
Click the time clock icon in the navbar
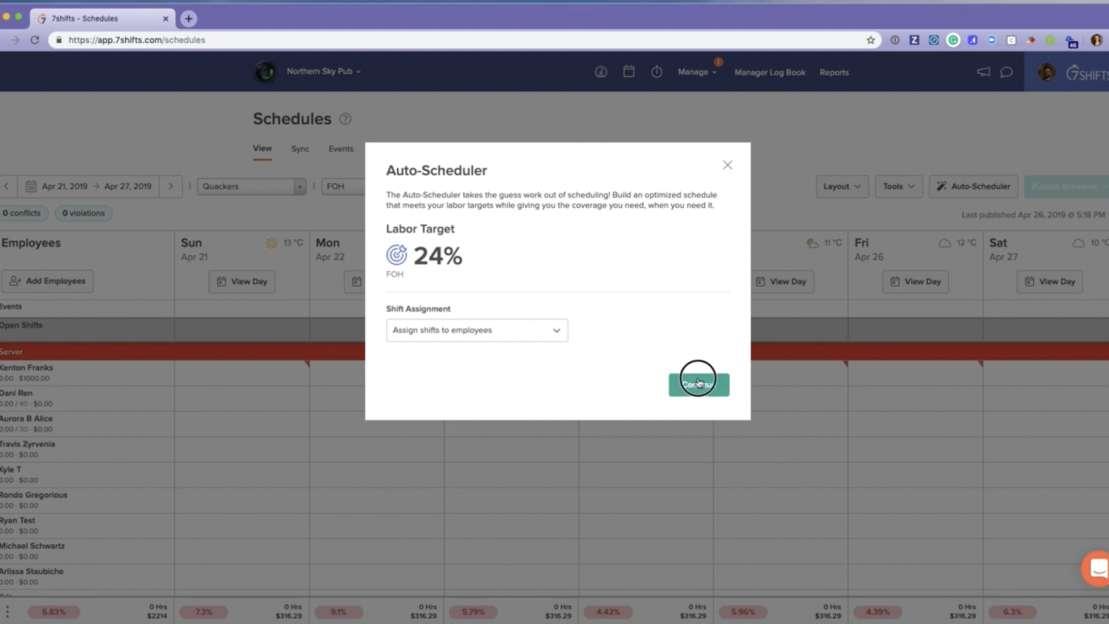coord(657,72)
